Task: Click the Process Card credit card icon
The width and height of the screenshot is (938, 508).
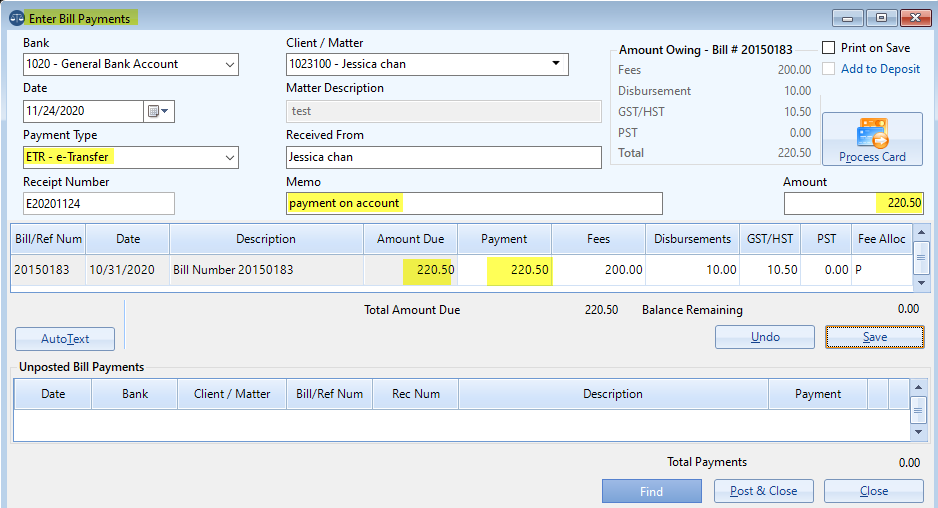Action: [872, 133]
